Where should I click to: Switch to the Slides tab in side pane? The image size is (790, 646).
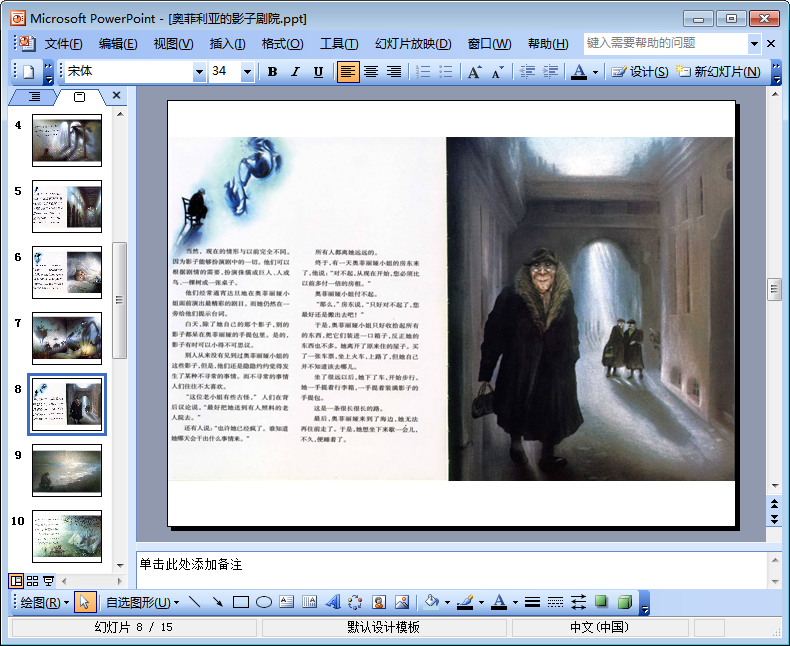point(80,96)
